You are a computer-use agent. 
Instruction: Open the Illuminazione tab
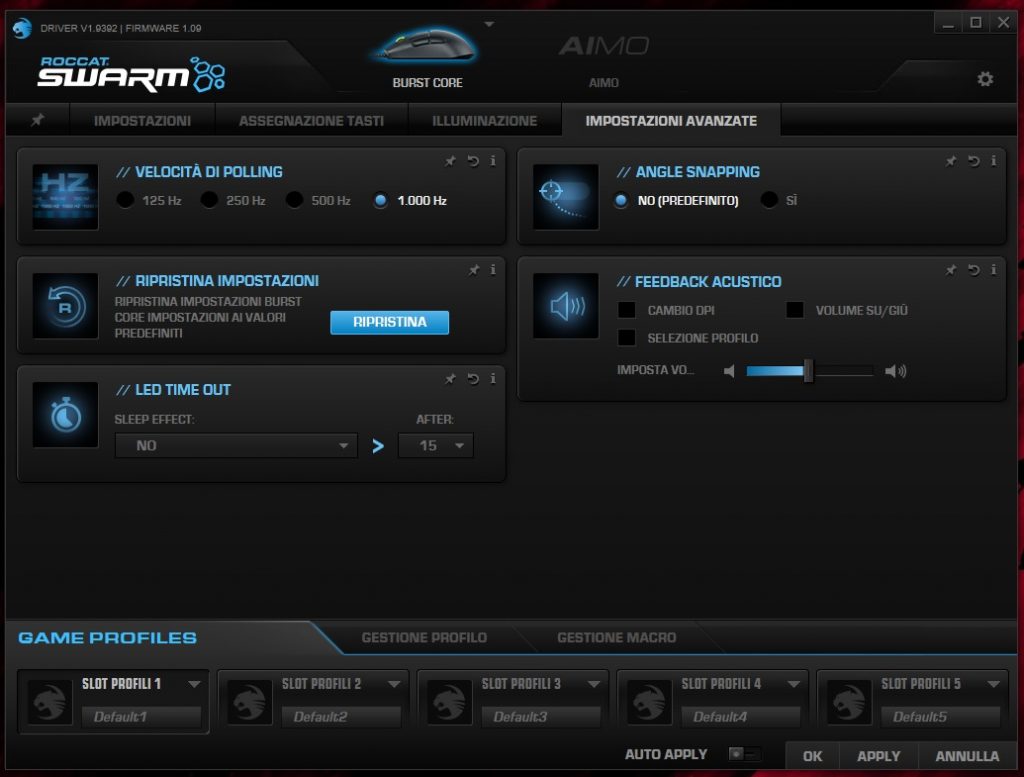click(485, 120)
